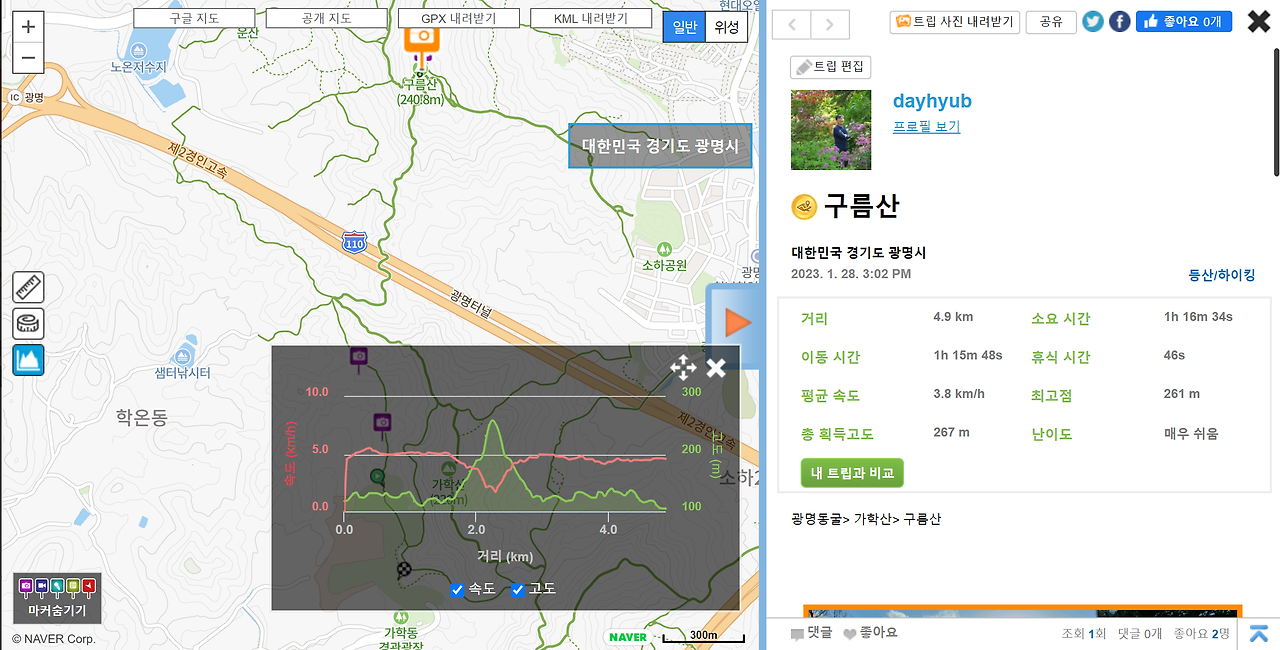The width and height of the screenshot is (1280, 650).
Task: Switch to 위성 satellite view tab
Action: [x=725, y=27]
